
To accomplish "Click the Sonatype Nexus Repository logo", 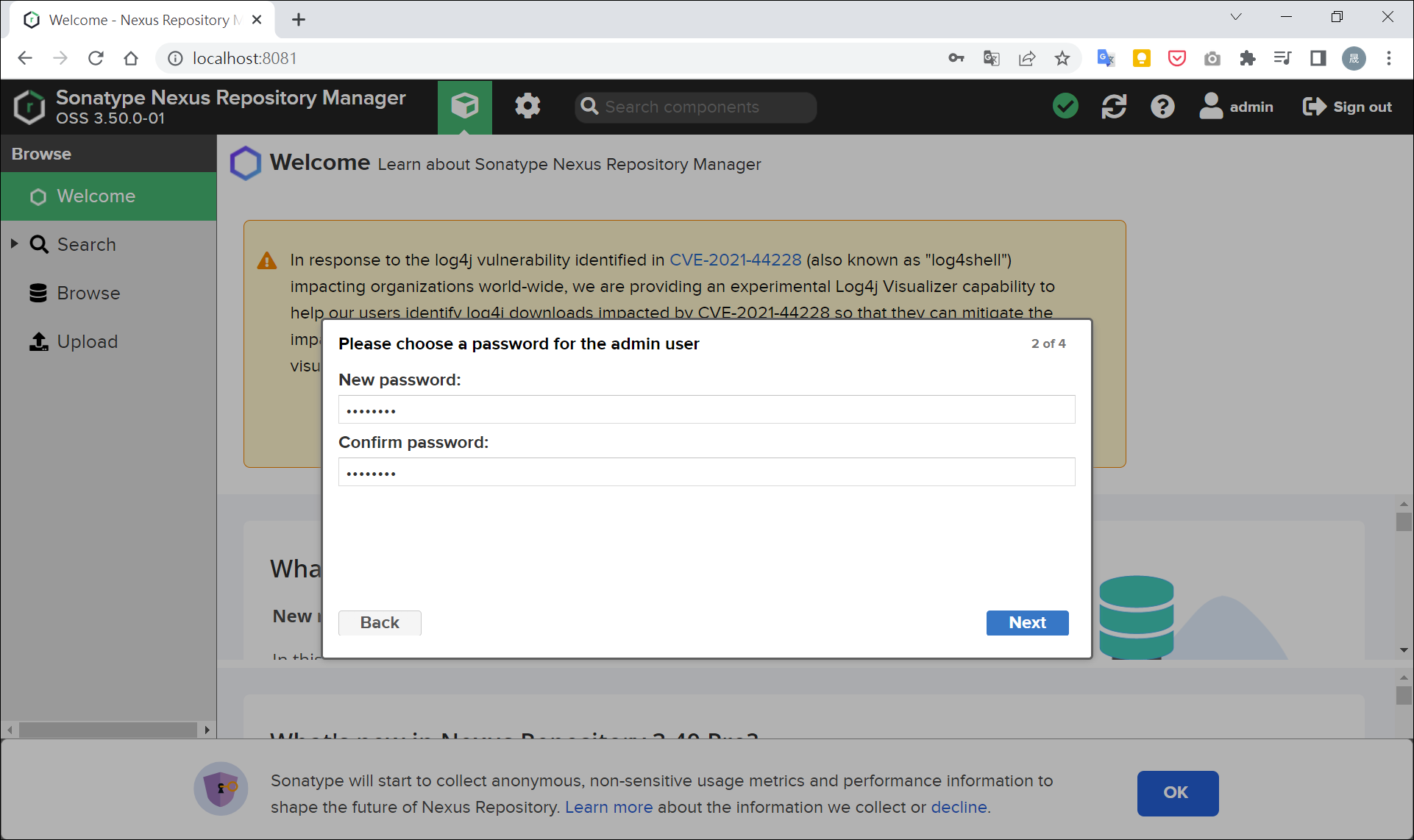I will (29, 106).
